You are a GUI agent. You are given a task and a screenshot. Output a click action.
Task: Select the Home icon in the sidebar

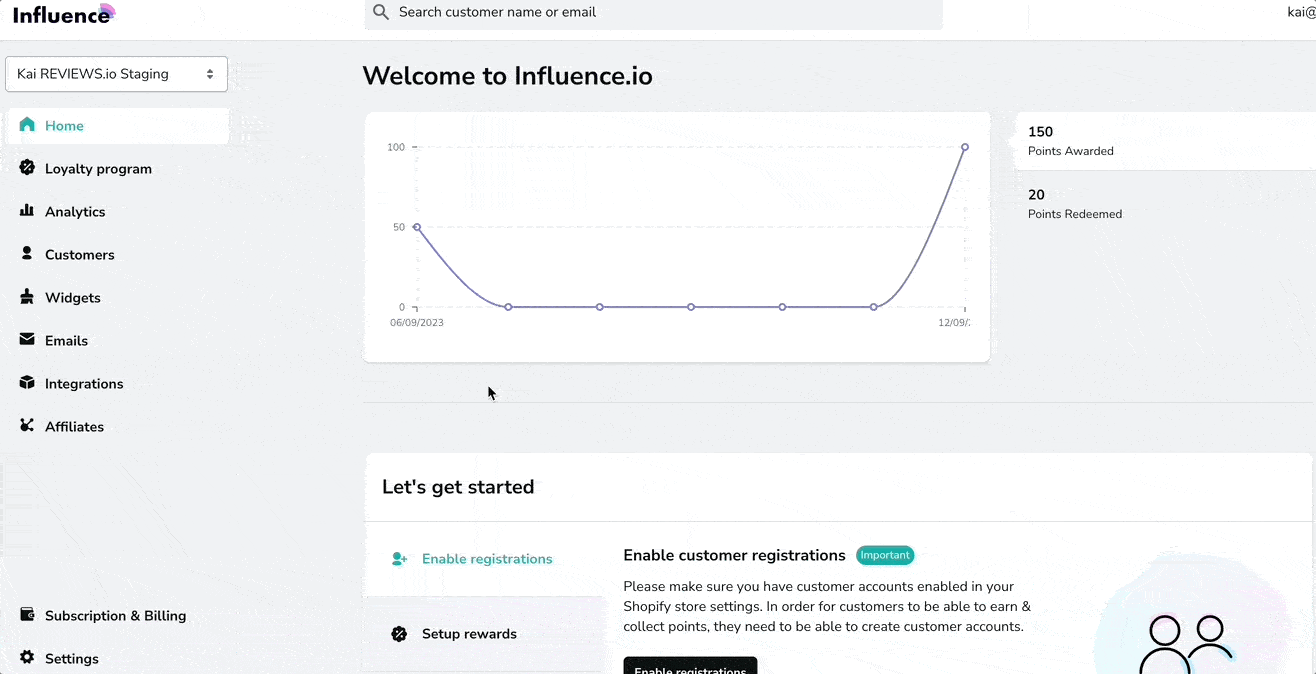coord(27,125)
